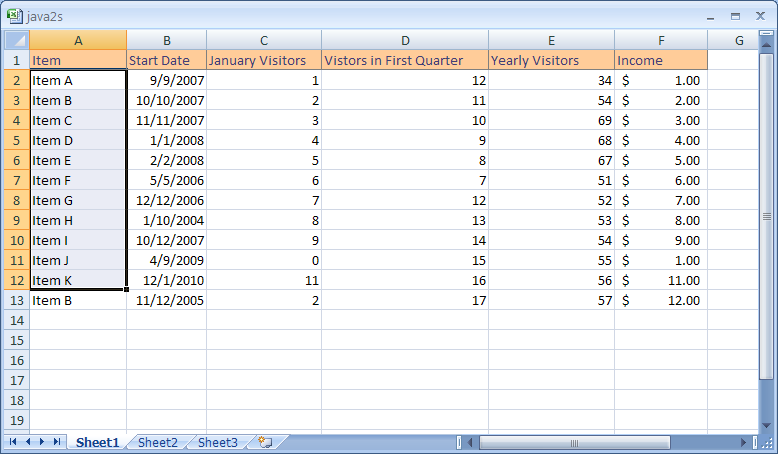Viewport: 778px width, 454px height.
Task: Select row 19 header
Action: click(x=17, y=420)
